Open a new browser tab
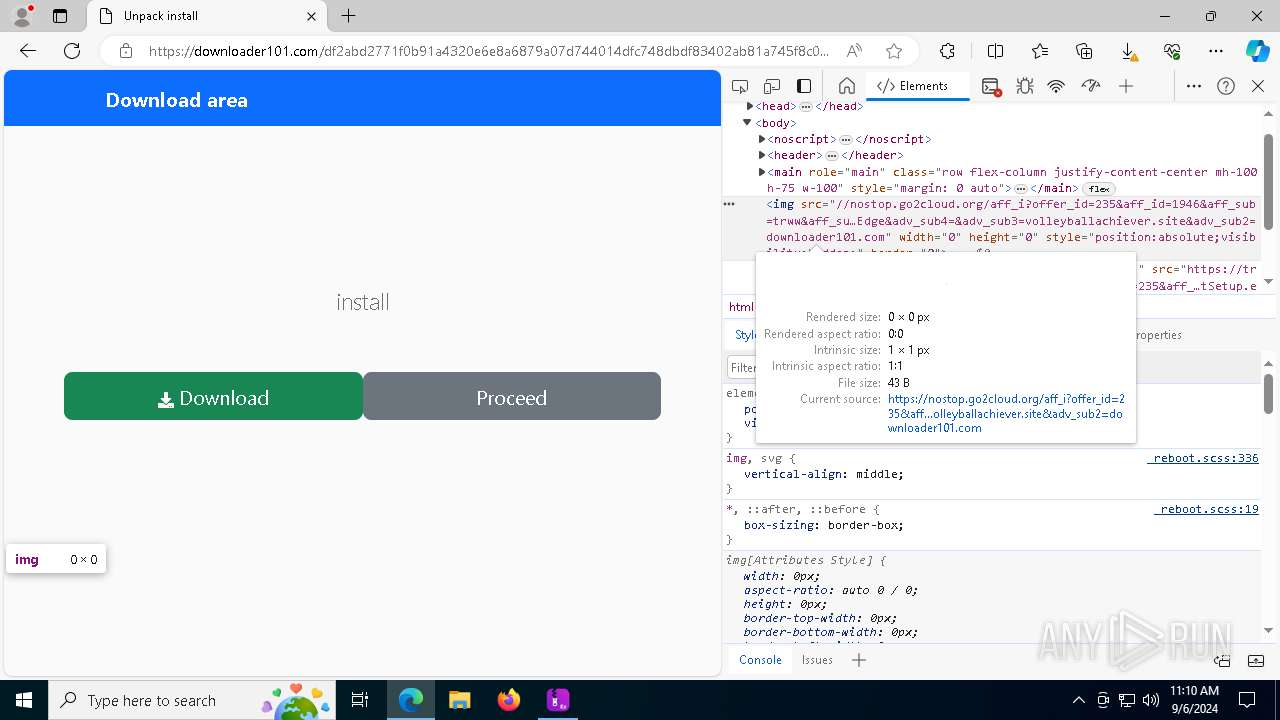The image size is (1280, 720). coord(348,16)
